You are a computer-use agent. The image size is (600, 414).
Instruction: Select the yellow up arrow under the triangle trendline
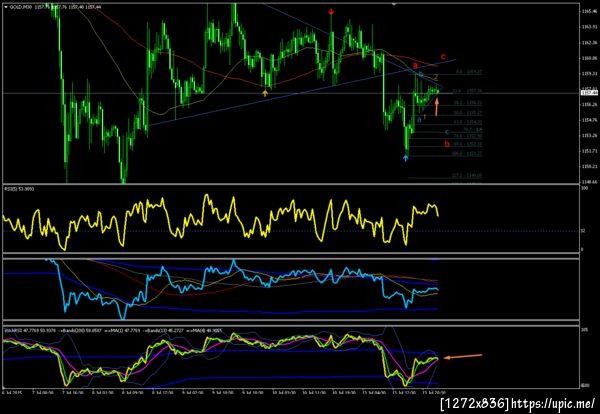[265, 93]
